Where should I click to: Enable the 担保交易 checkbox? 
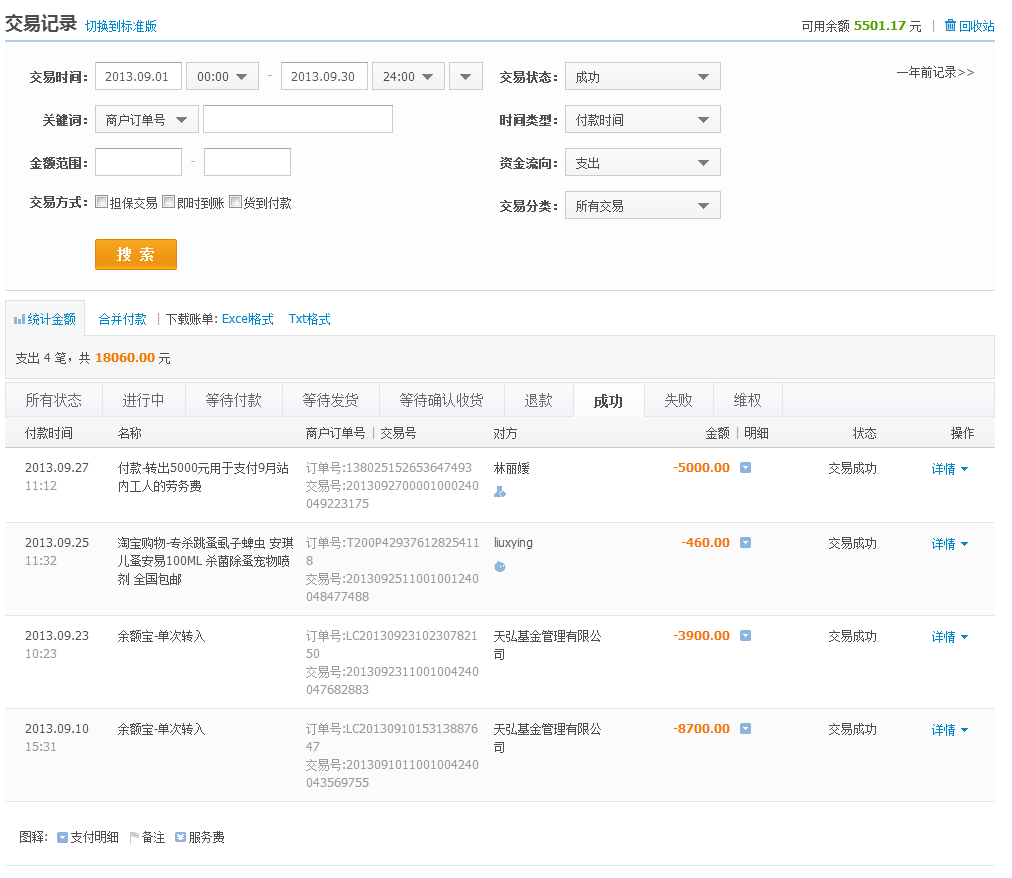pos(102,202)
